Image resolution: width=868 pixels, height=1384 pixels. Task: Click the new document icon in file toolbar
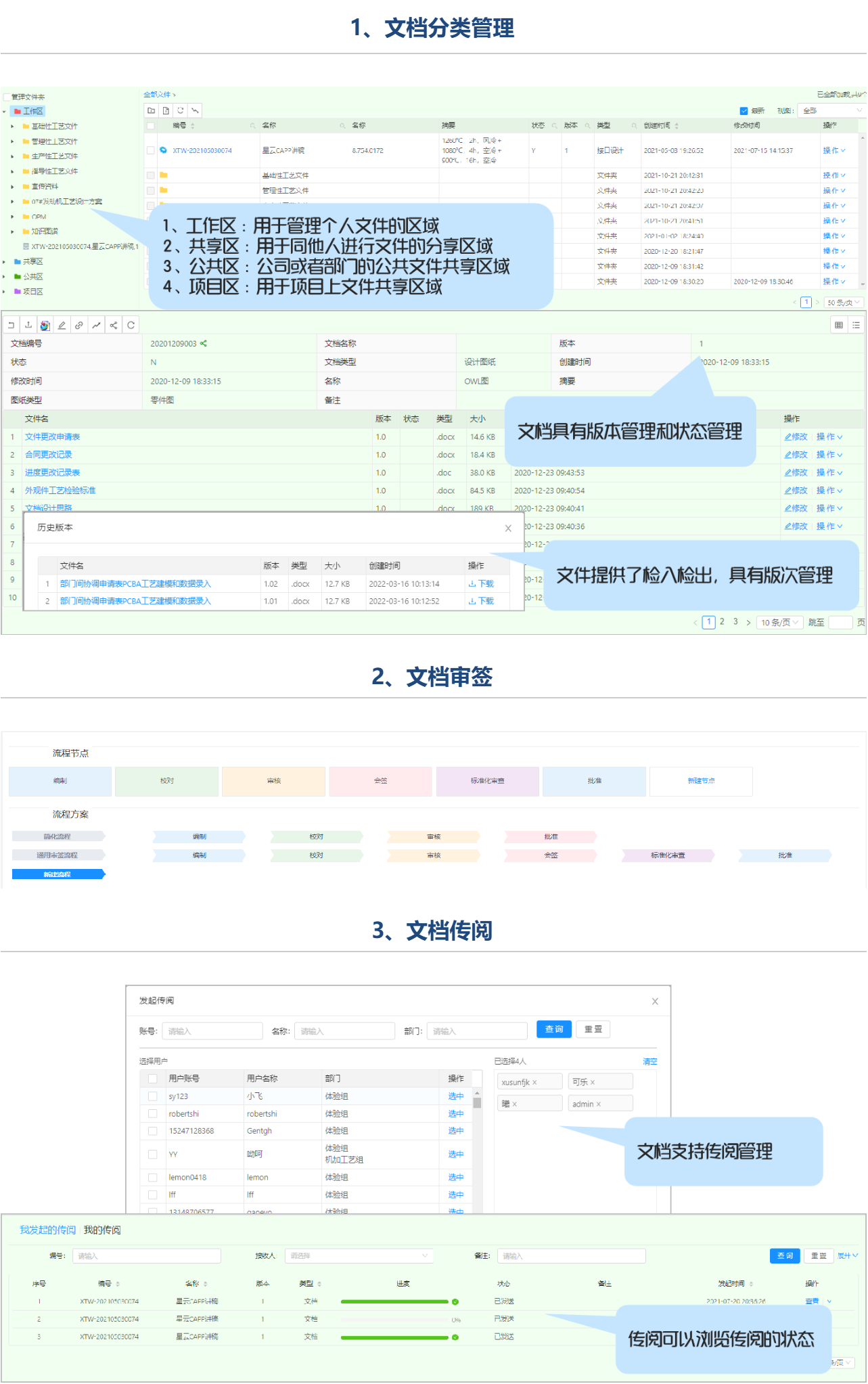point(166,110)
